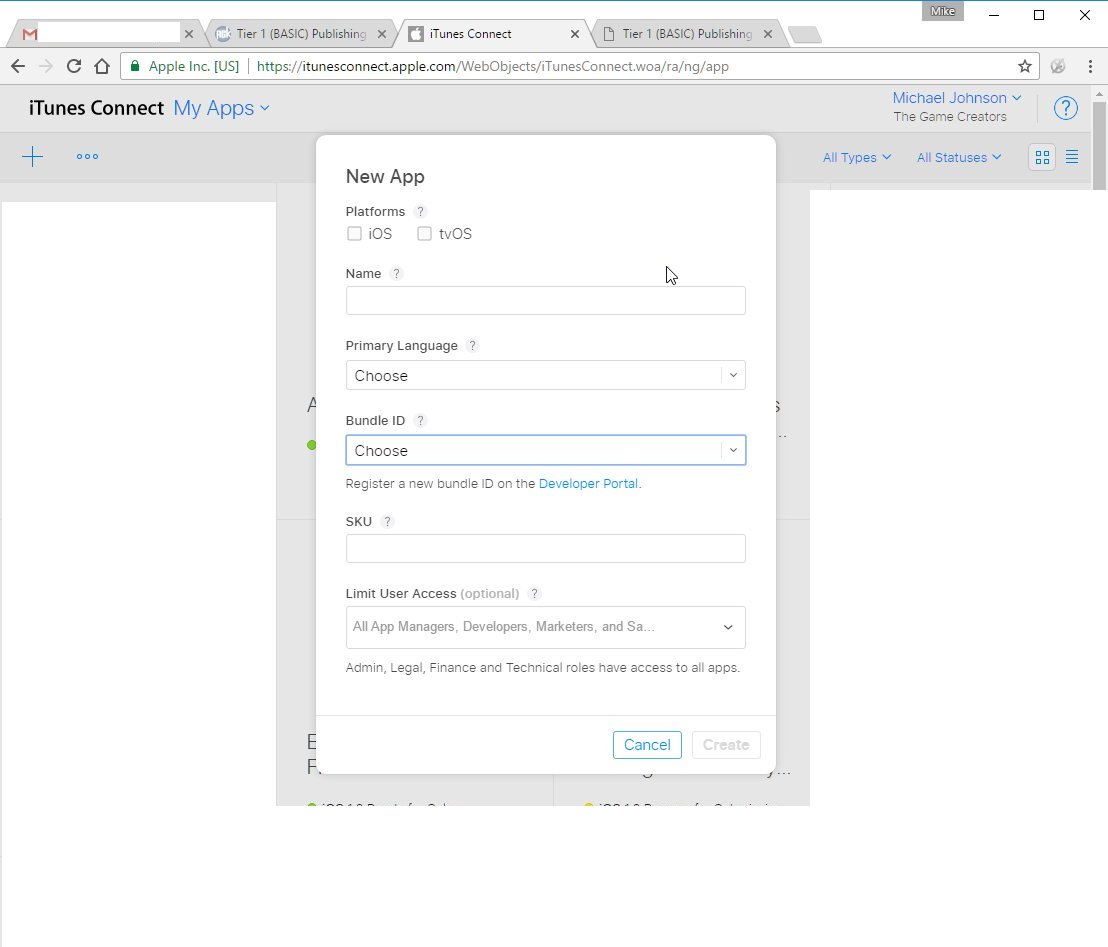The image size is (1108, 947).
Task: Close the Gmail tab
Action: (189, 34)
